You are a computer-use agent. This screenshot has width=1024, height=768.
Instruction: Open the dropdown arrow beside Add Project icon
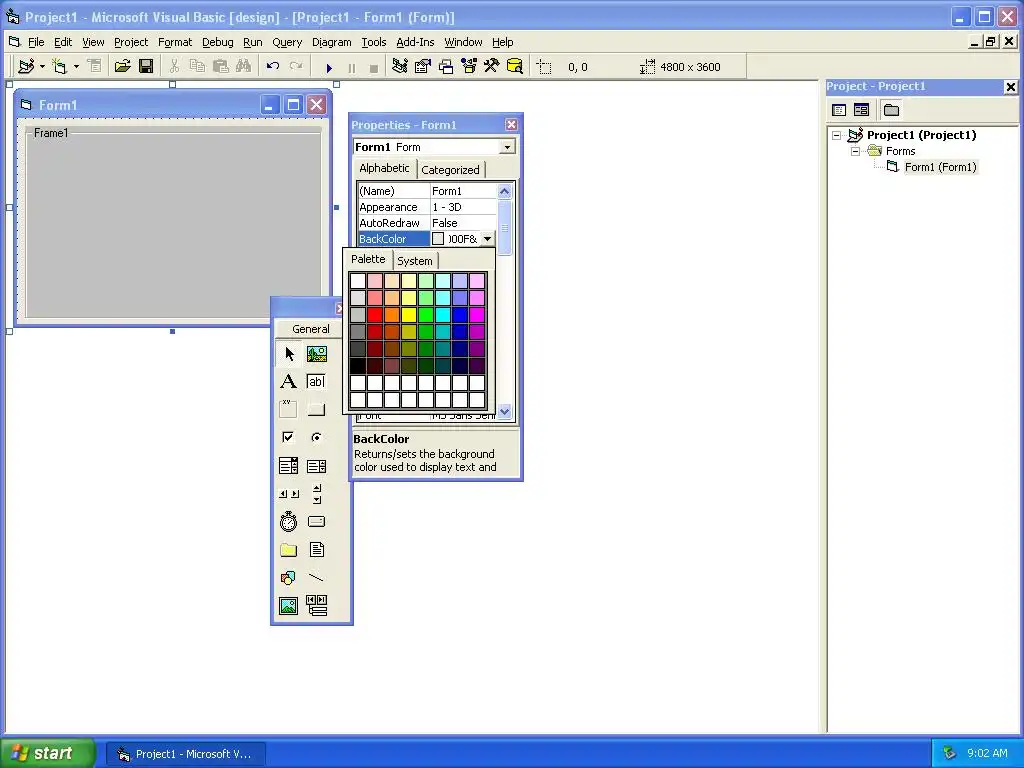point(42,67)
